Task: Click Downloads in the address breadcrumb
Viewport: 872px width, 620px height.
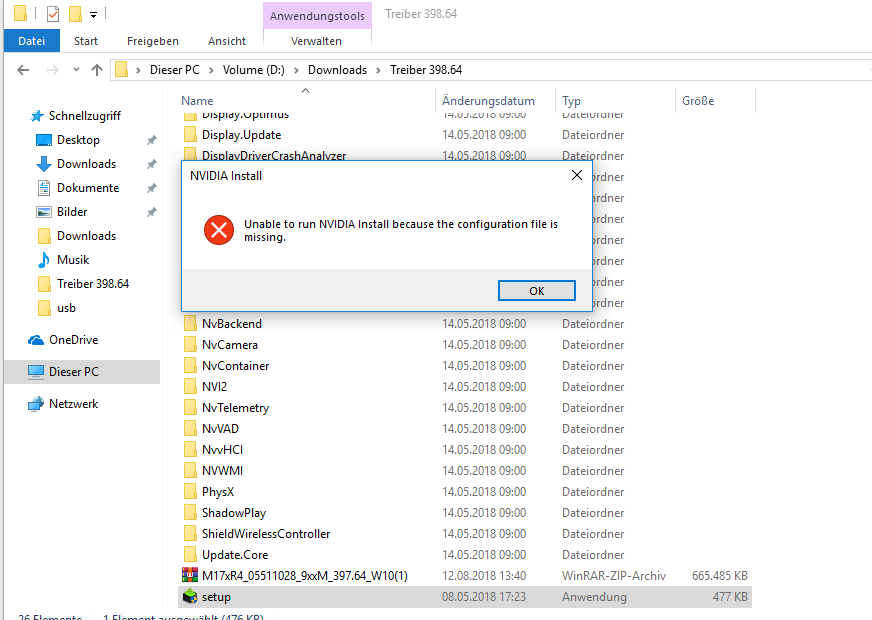Action: (337, 70)
